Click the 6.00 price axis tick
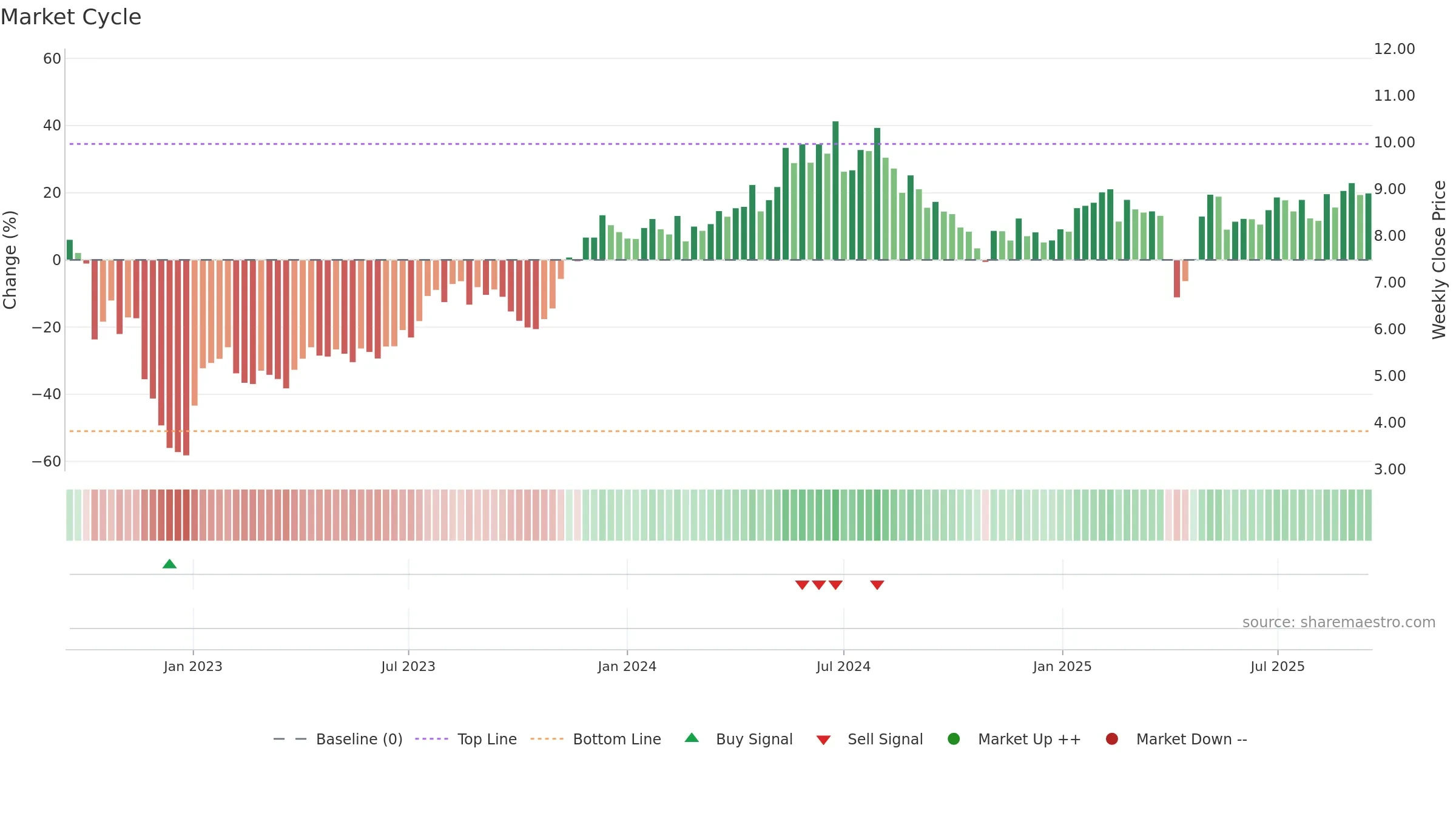1456x819 pixels. tap(1390, 329)
